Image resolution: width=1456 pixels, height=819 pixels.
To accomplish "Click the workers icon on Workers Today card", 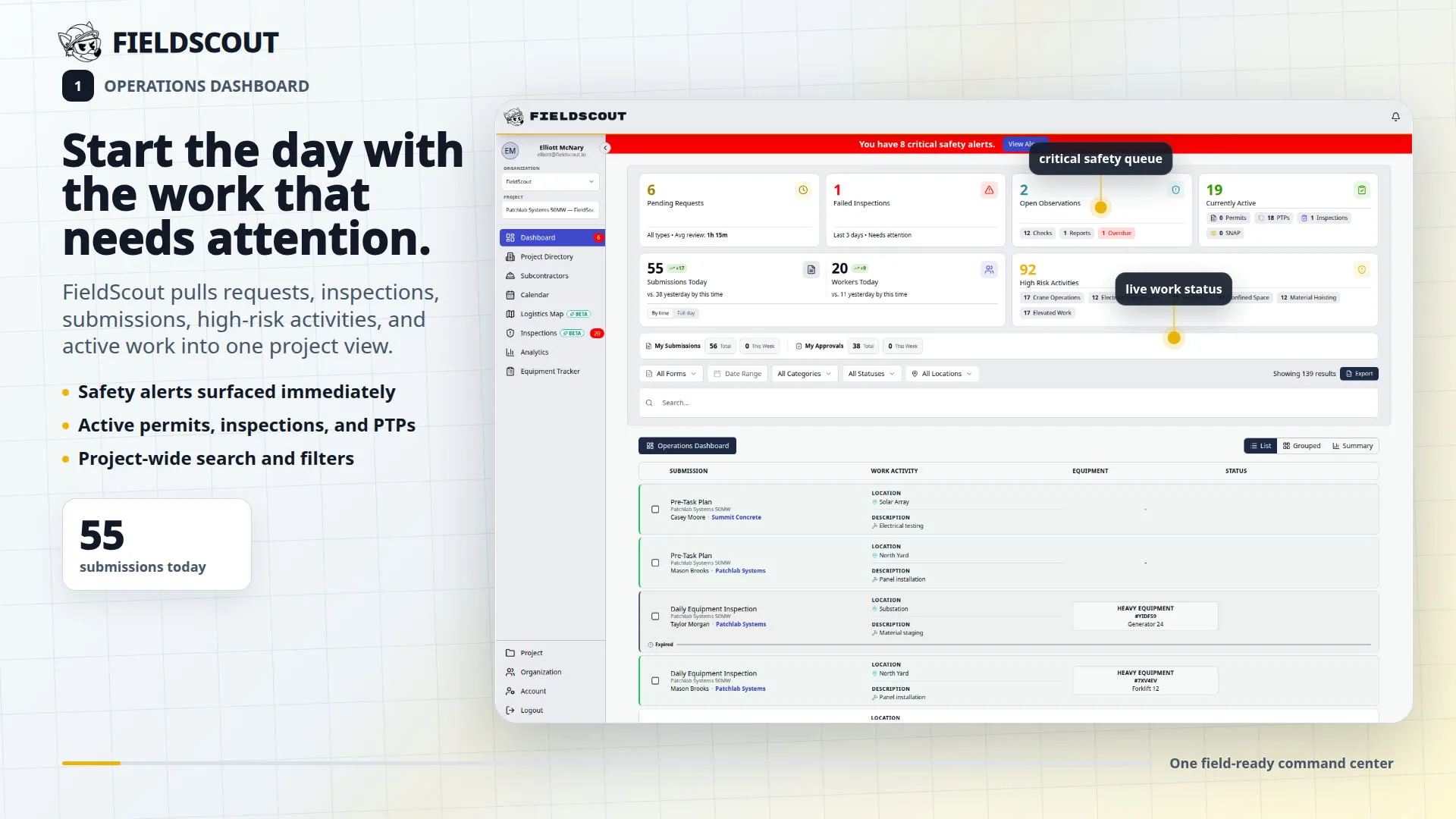I will pyautogui.click(x=989, y=269).
